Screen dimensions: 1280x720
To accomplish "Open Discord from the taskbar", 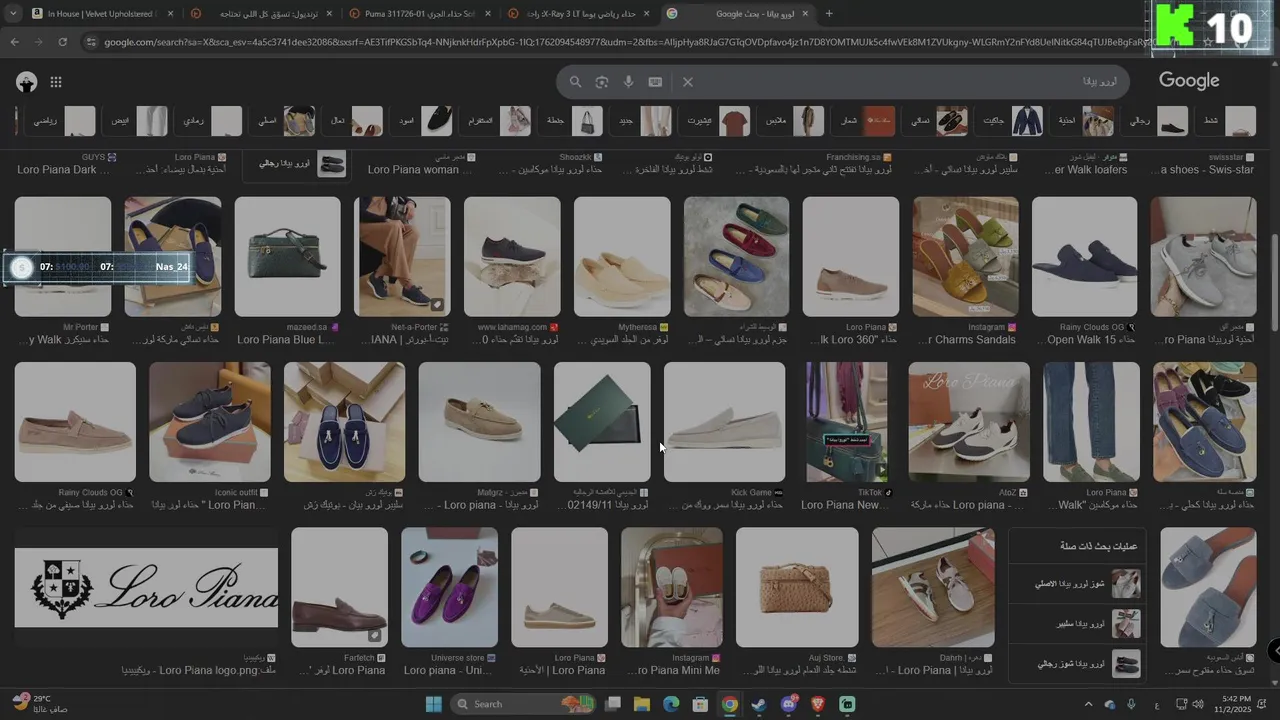I will pyautogui.click(x=789, y=704).
